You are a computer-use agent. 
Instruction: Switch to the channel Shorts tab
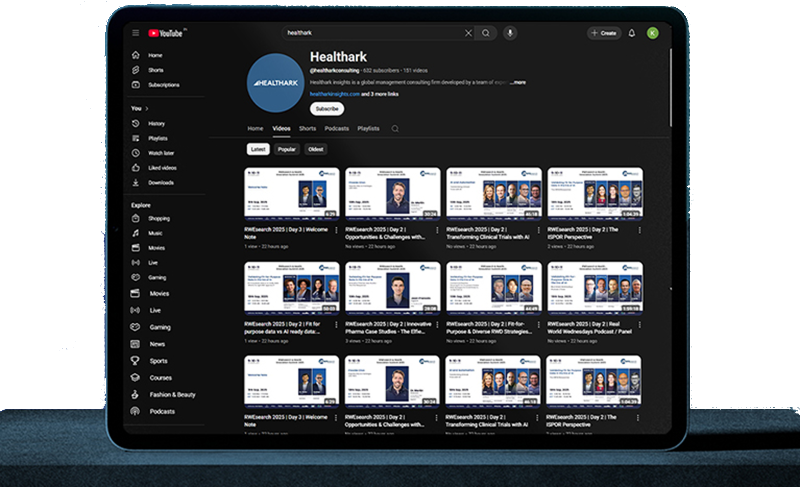pyautogui.click(x=308, y=129)
